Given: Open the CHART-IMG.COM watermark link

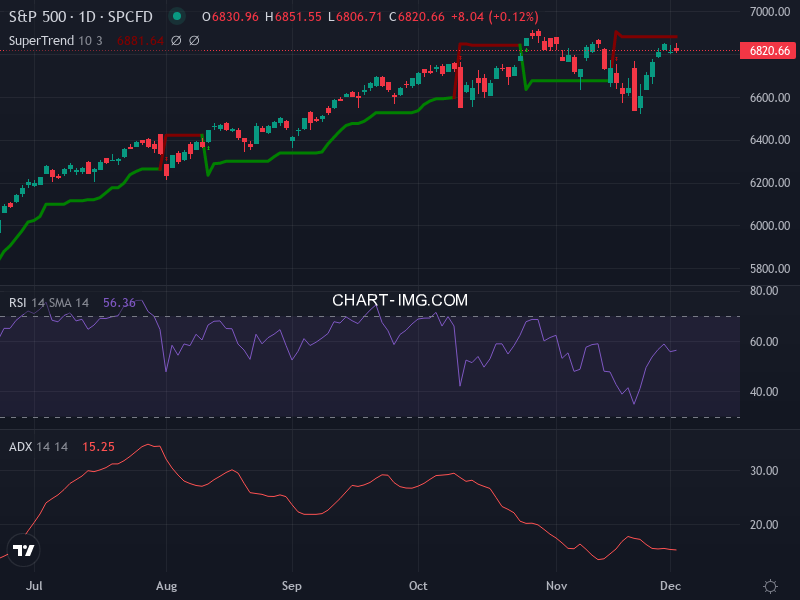Looking at the screenshot, I should click(x=399, y=299).
